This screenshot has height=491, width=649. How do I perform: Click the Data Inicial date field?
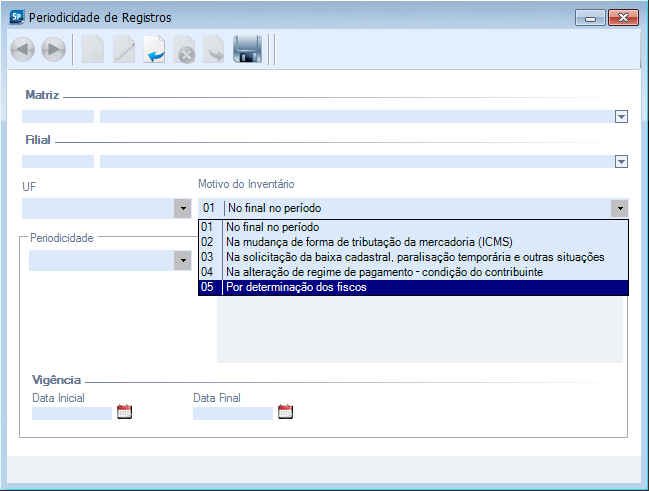(72, 413)
